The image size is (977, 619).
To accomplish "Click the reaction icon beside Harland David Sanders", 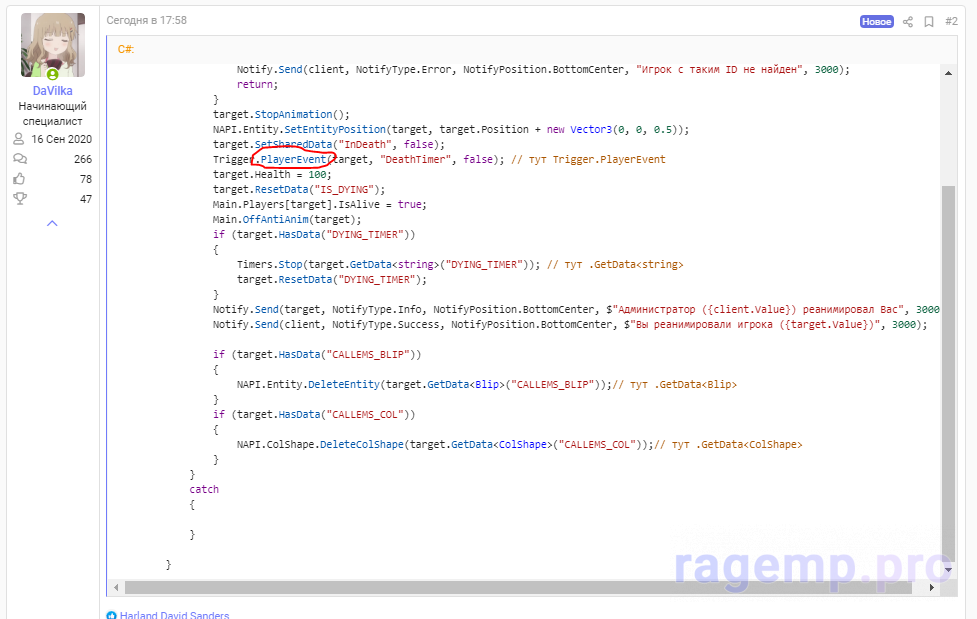I will (112, 615).
